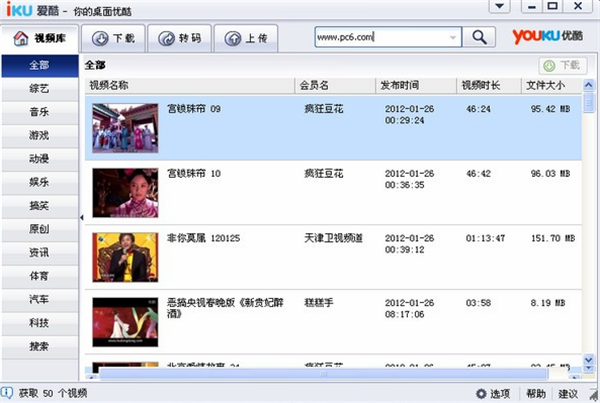Click in the www.pc6.com search field

pyautogui.click(x=378, y=37)
